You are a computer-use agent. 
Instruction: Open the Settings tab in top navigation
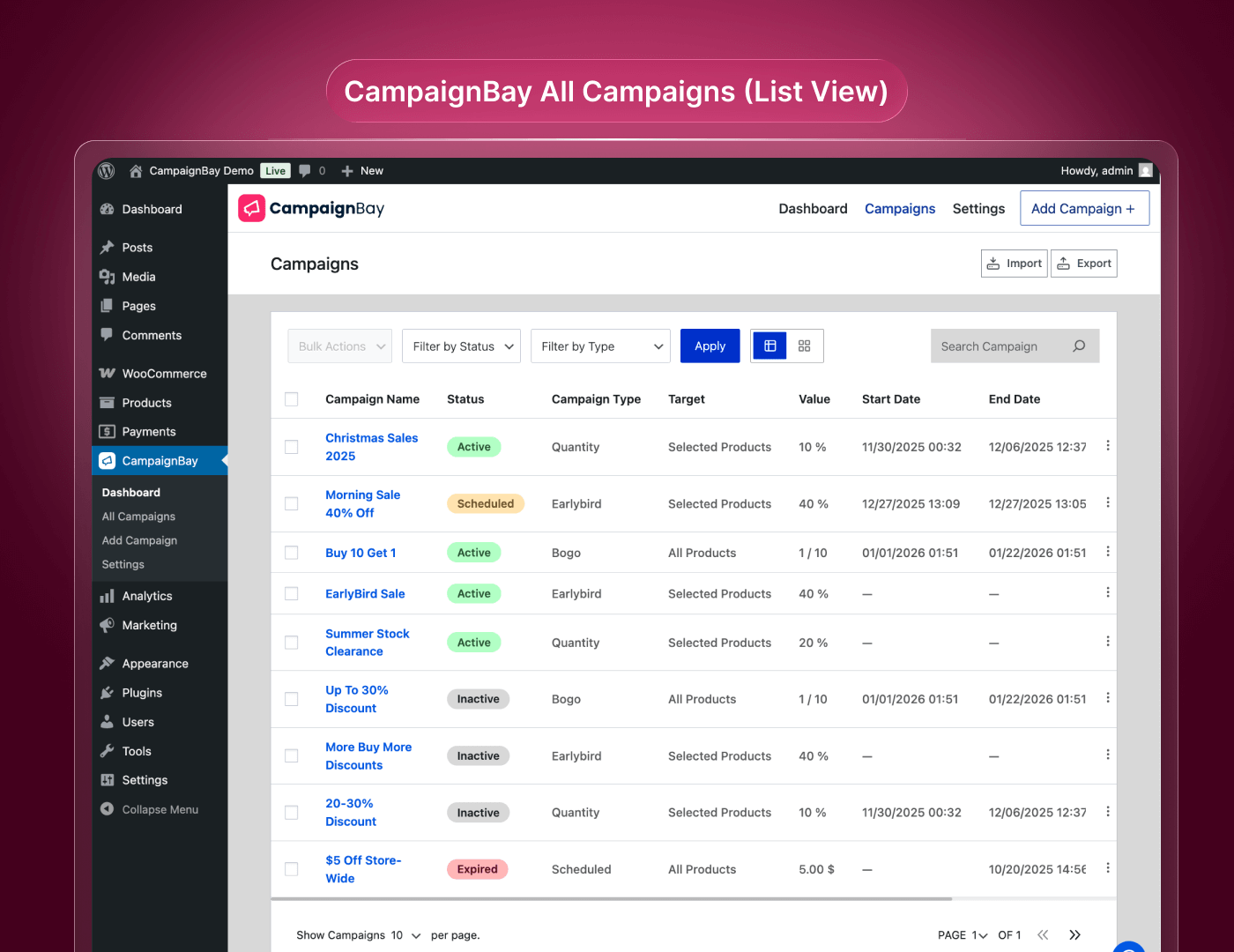(x=978, y=209)
